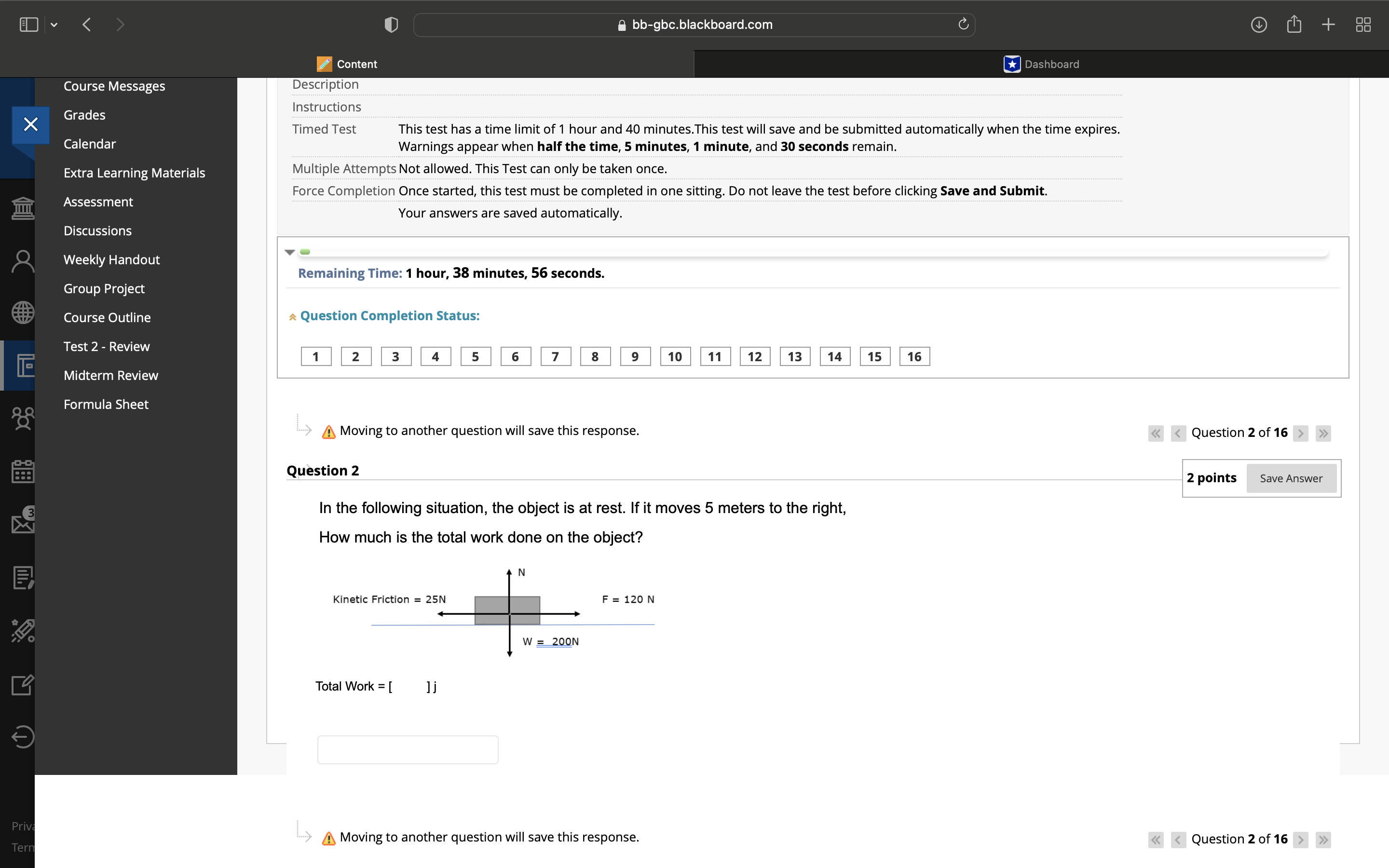Click the Safari sidebar toggle icon
Viewport: 1389px width, 868px height.
(x=28, y=25)
